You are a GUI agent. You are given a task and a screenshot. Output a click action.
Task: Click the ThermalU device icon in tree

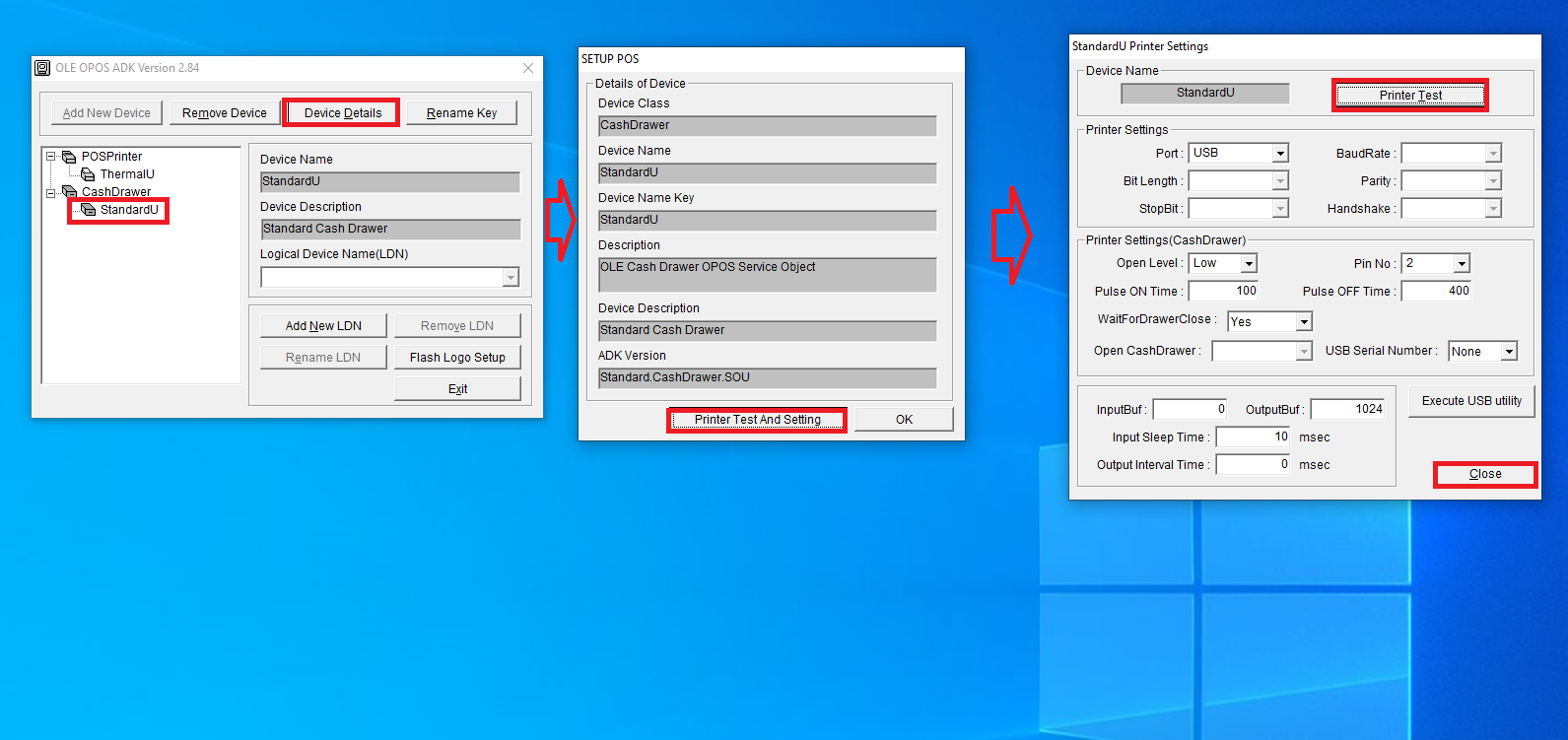89,174
